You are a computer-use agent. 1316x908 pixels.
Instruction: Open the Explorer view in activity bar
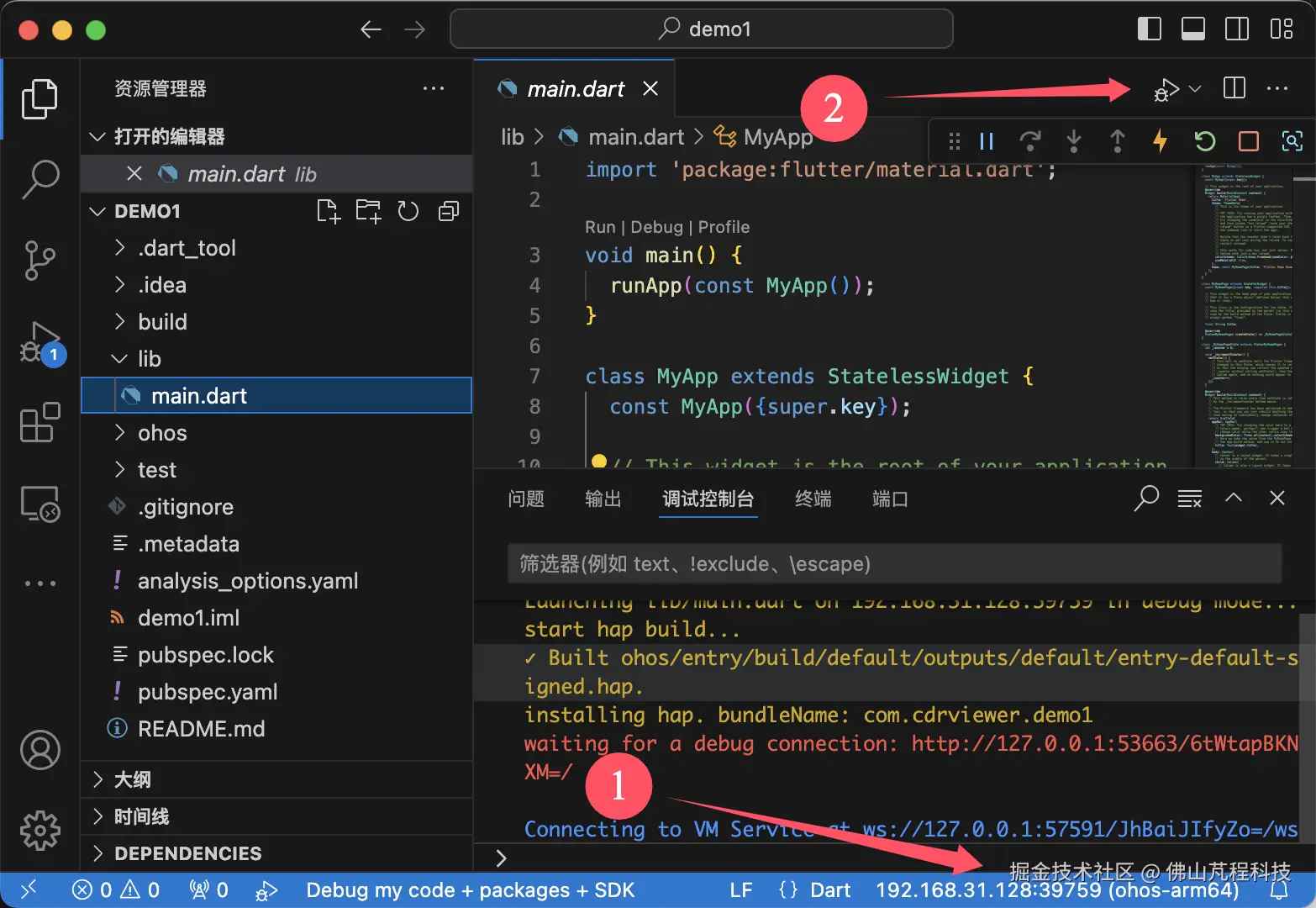39,99
